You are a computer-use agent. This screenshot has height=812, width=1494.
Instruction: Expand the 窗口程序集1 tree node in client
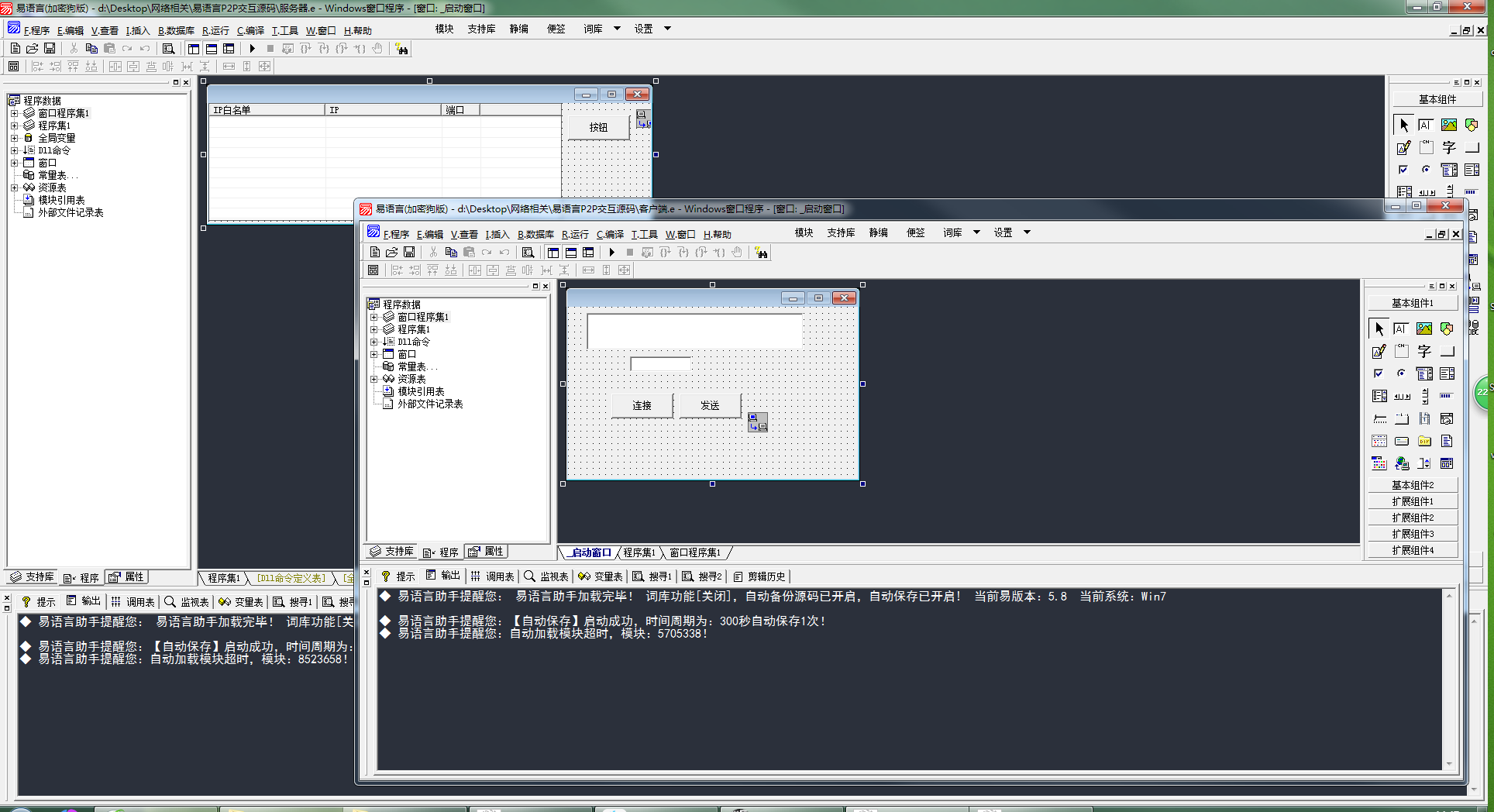(x=373, y=317)
